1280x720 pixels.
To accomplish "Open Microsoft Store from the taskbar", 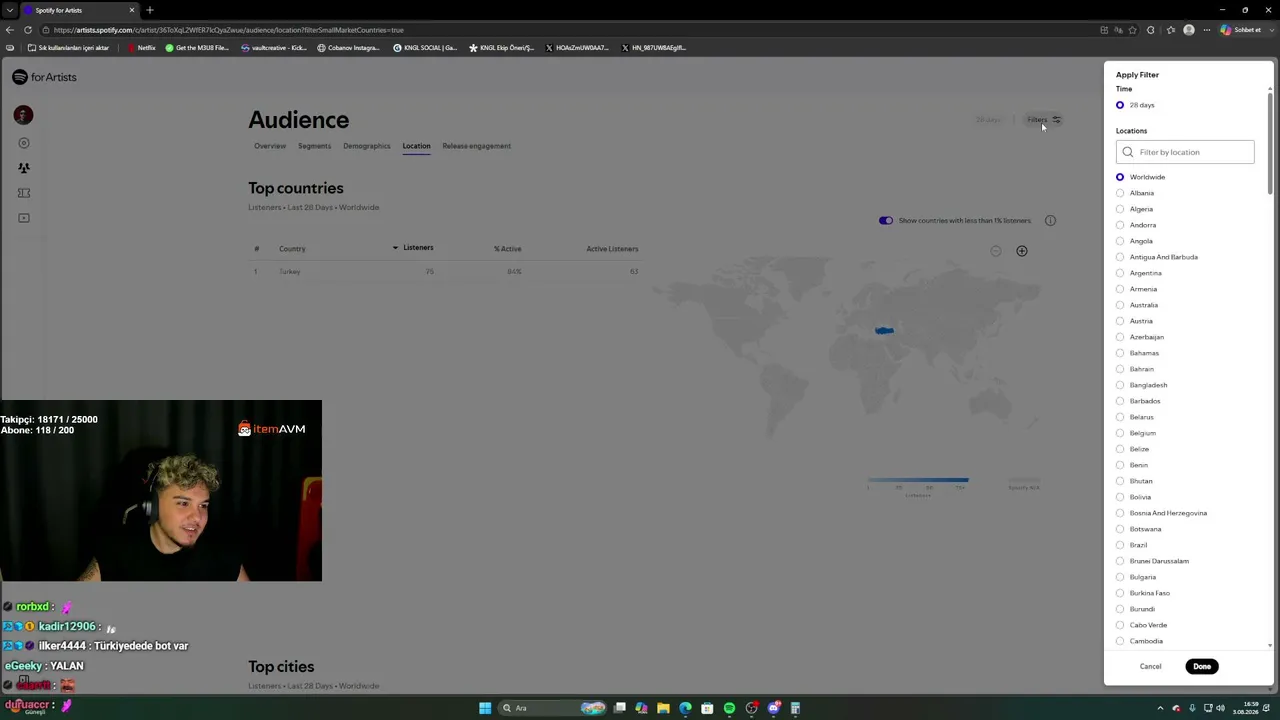I will (707, 708).
